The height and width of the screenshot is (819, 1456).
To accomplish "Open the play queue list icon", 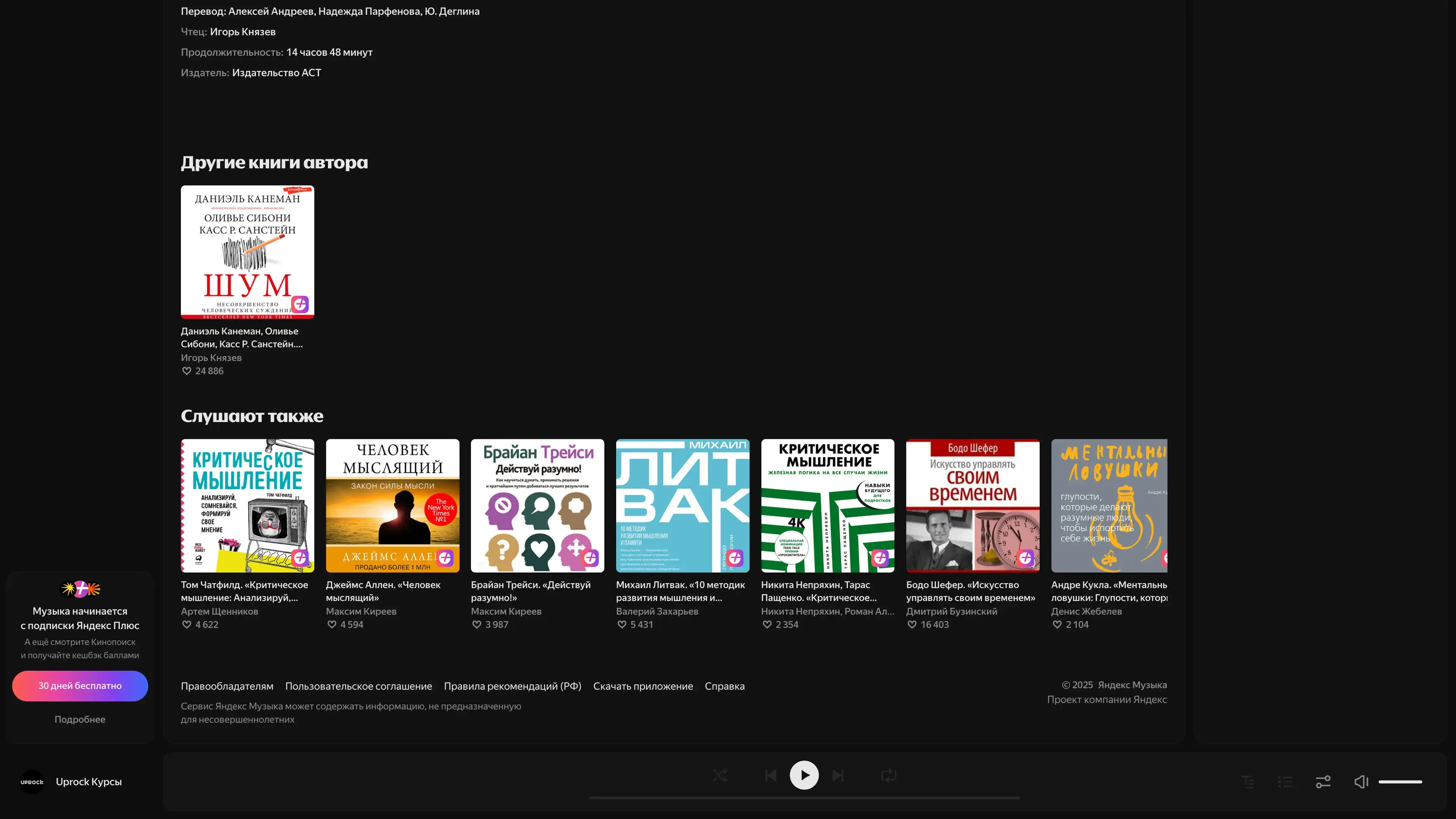I will [1285, 782].
